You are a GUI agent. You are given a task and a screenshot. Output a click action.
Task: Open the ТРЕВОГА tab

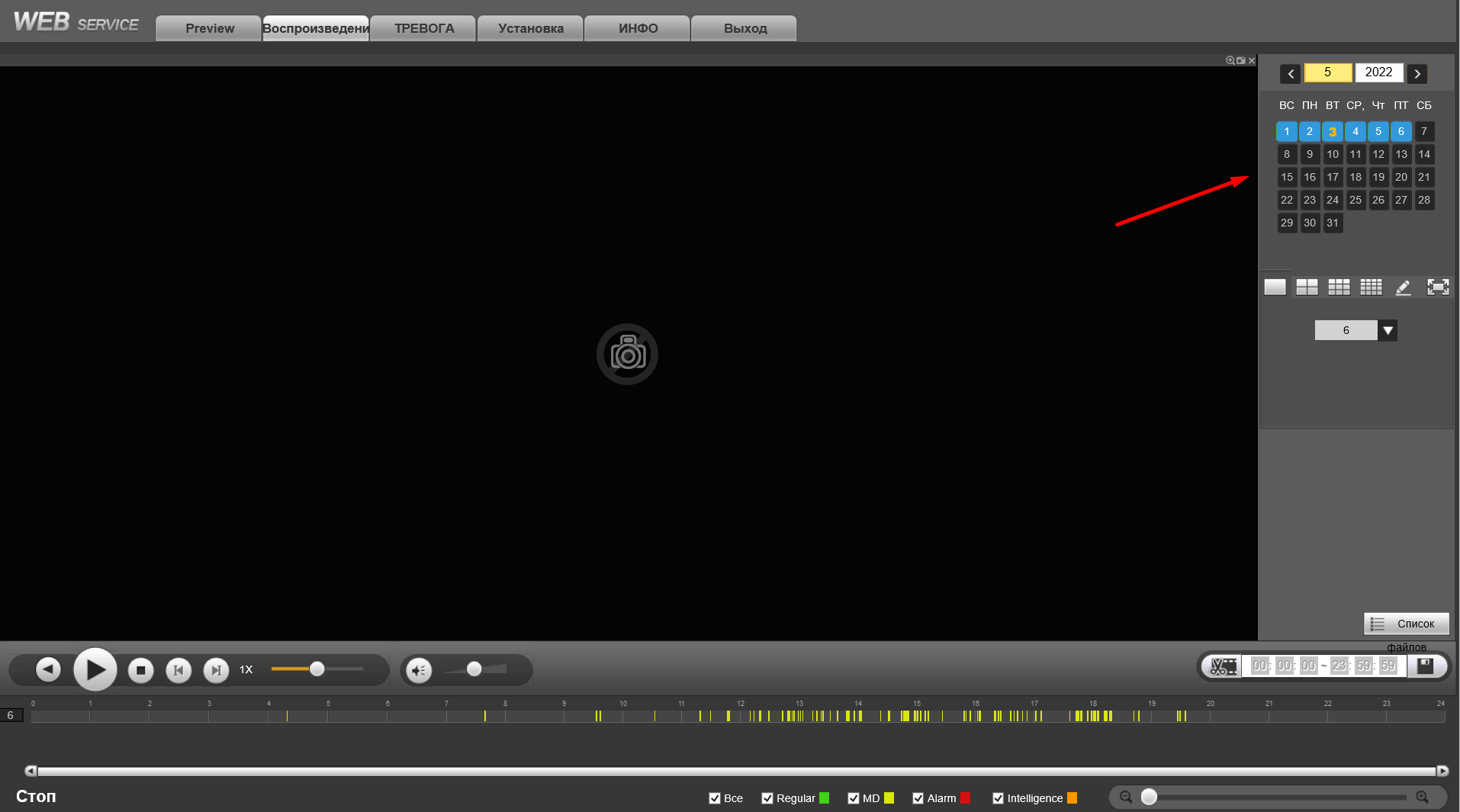click(x=424, y=28)
